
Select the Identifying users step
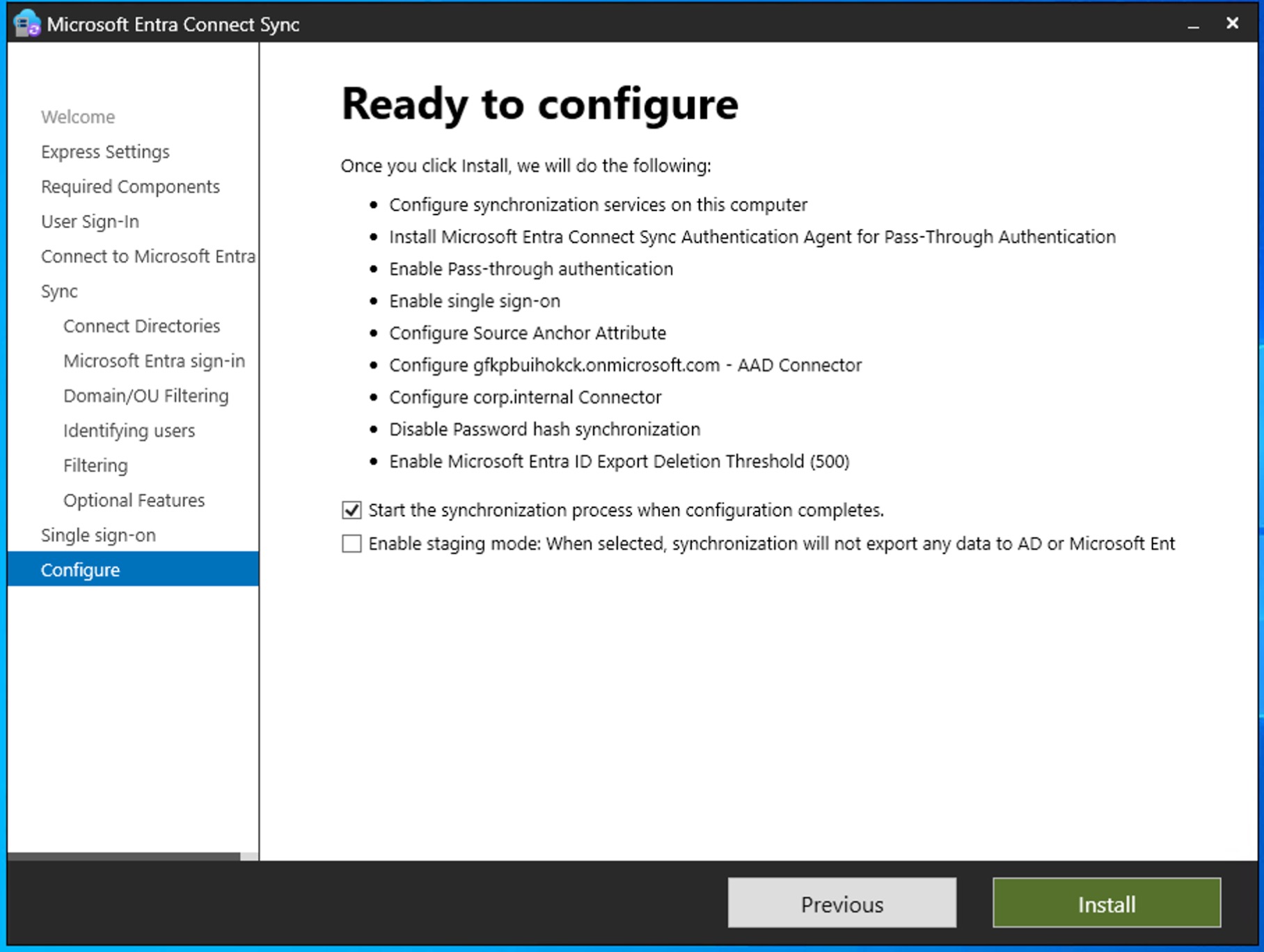129,430
